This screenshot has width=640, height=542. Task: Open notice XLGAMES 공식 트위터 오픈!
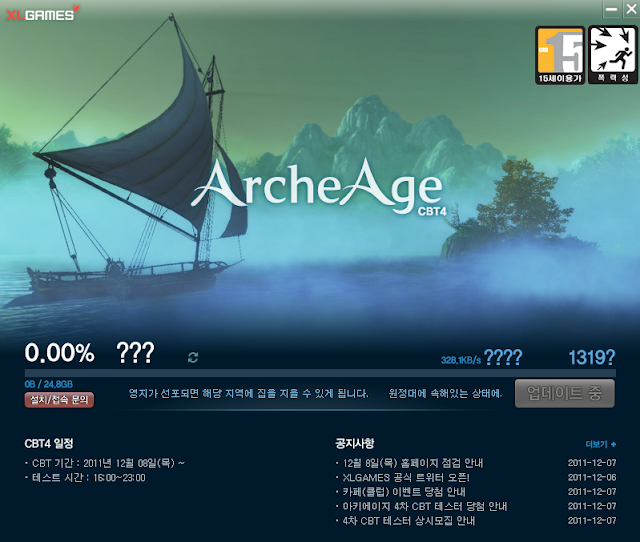[x=406, y=477]
